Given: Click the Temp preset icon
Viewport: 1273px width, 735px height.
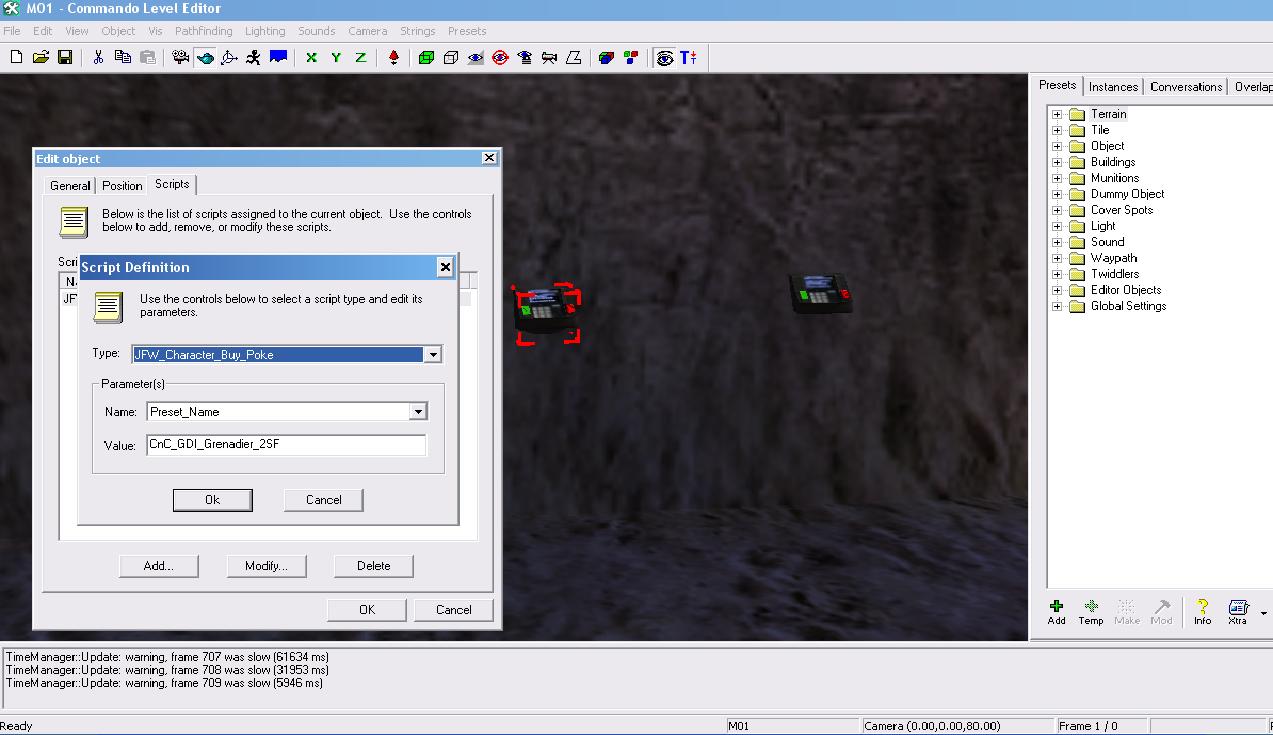Looking at the screenshot, I should 1090,611.
